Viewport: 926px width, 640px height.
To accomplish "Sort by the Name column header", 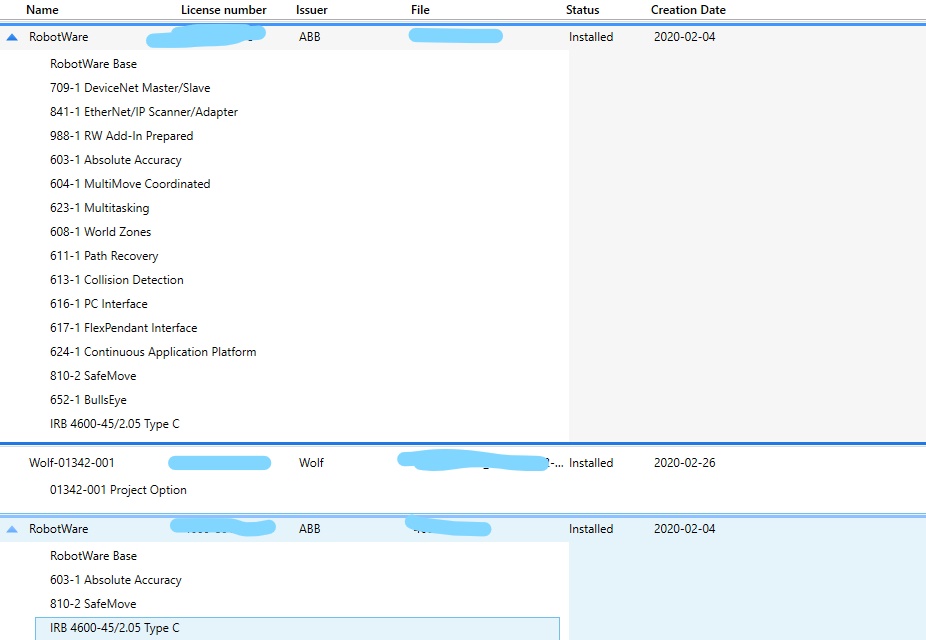I will click(42, 10).
